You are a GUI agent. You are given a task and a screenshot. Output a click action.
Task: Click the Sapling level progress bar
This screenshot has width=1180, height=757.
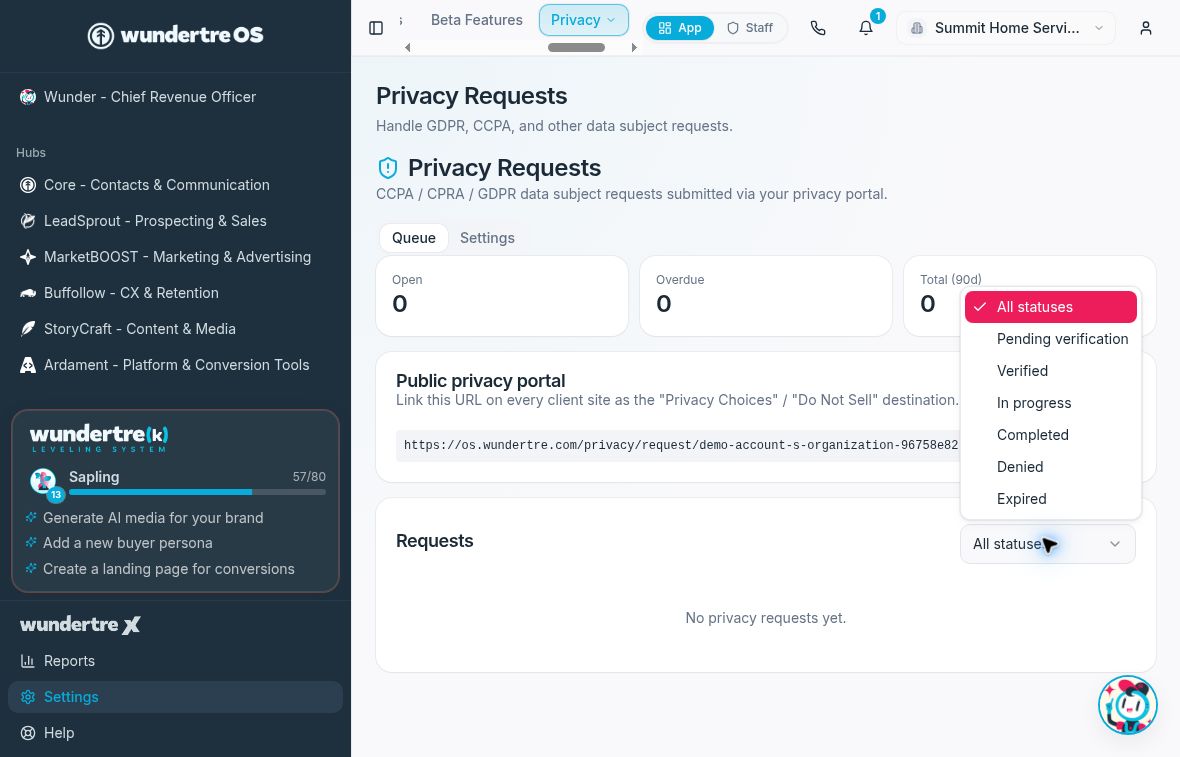click(197, 492)
